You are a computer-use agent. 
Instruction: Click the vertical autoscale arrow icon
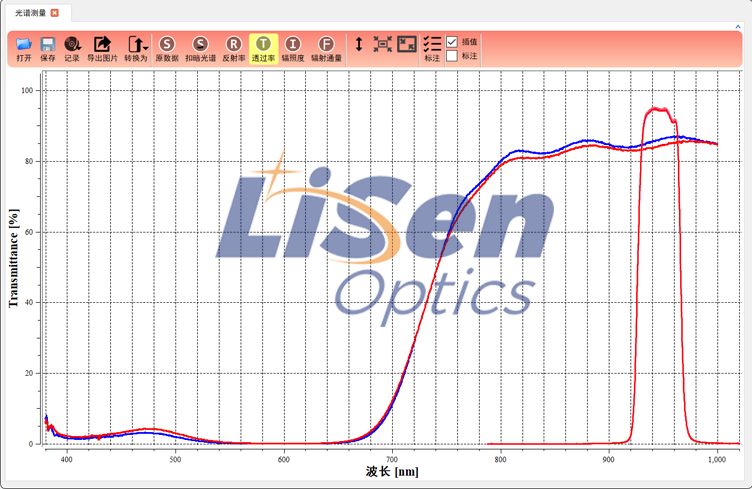point(359,45)
